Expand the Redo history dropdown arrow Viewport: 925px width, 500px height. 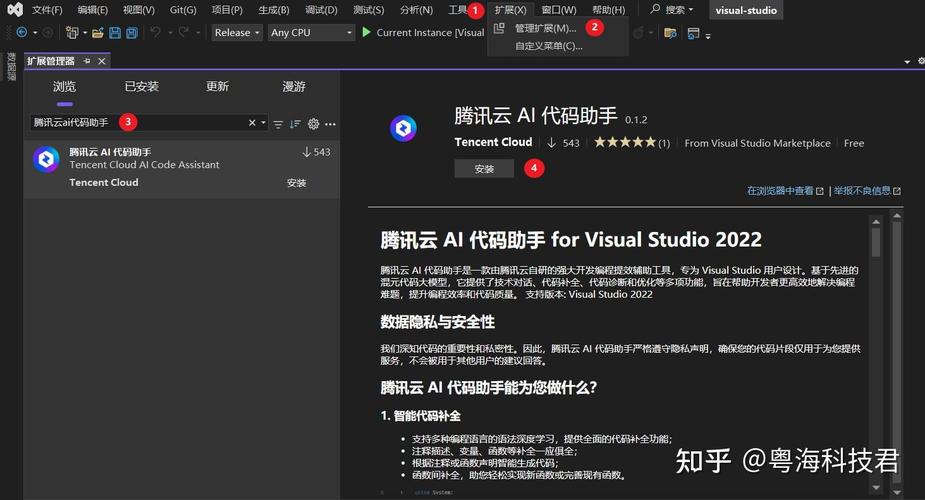point(198,33)
